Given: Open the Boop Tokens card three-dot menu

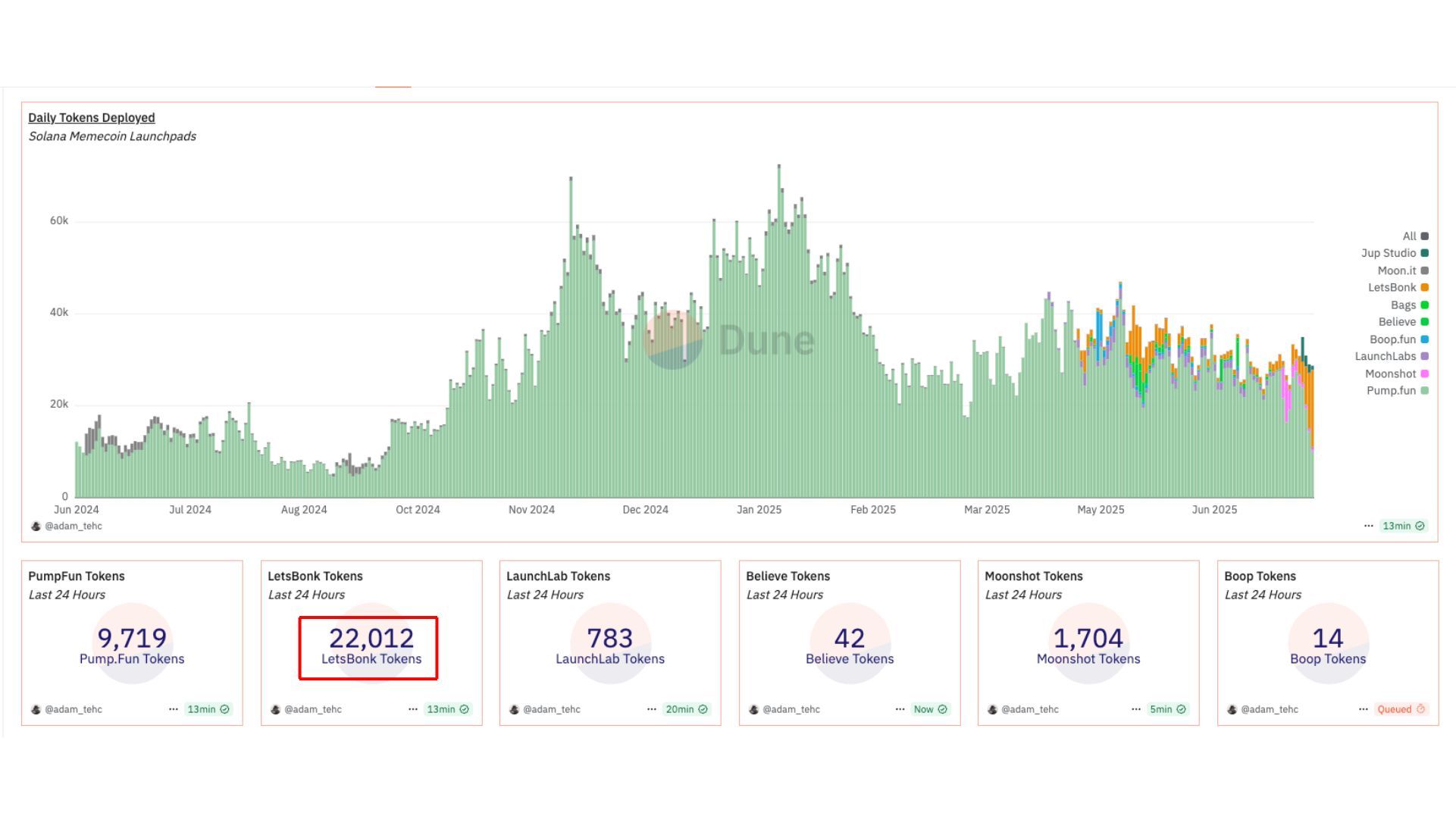Looking at the screenshot, I should click(x=1364, y=709).
